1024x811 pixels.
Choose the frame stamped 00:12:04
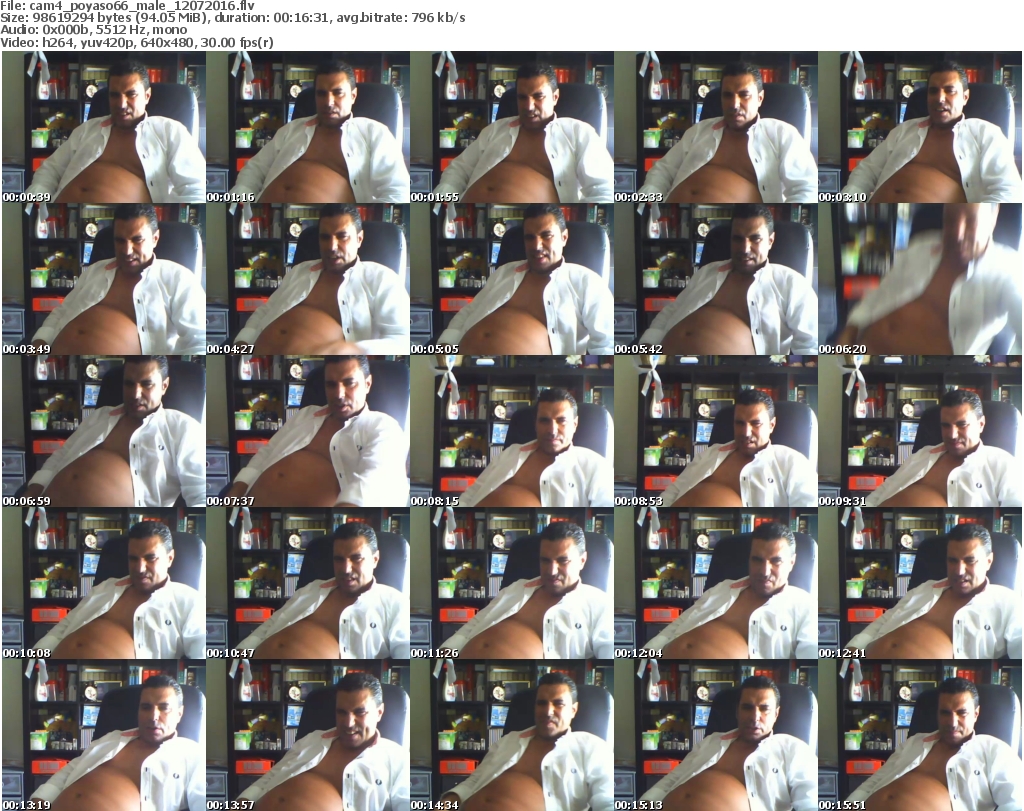tap(715, 584)
